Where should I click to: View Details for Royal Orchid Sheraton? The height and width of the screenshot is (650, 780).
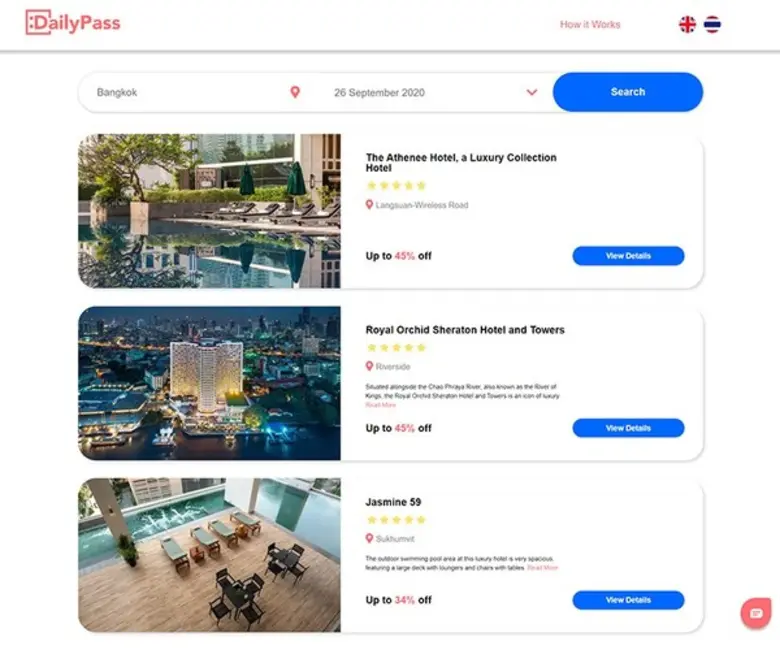tap(628, 428)
